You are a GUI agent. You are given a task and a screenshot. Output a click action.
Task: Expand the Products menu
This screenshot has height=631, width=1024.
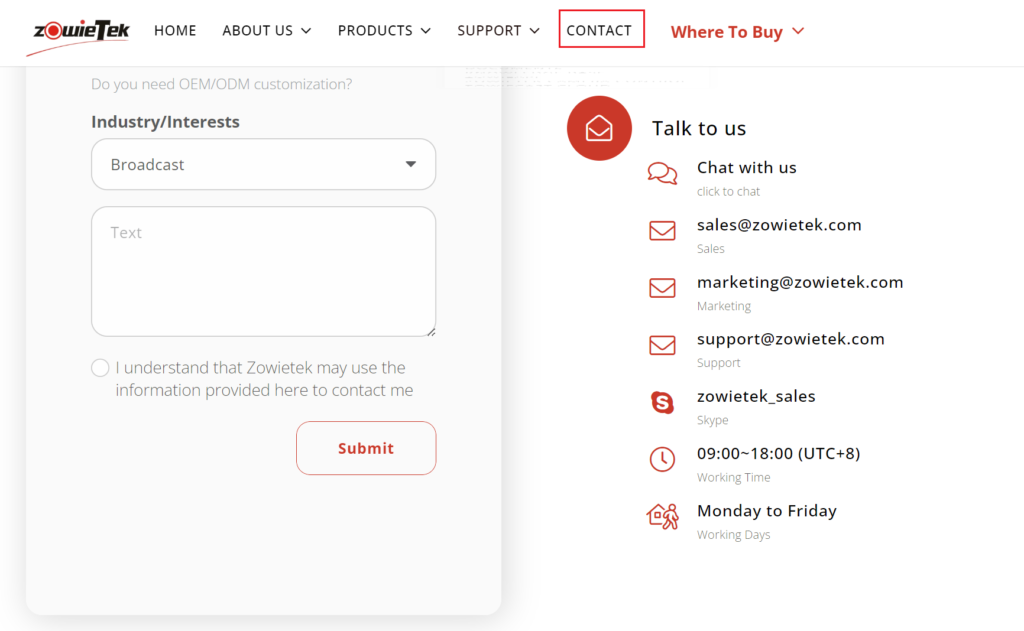384,31
